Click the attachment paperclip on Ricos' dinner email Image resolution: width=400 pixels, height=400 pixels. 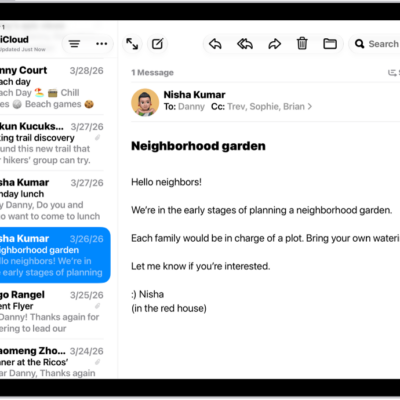pos(98,362)
